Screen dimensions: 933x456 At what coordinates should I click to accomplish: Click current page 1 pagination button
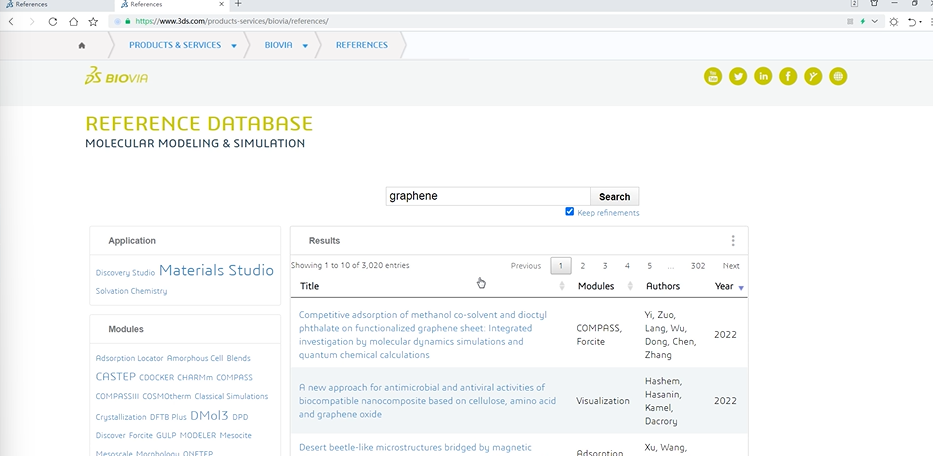pyautogui.click(x=561, y=266)
